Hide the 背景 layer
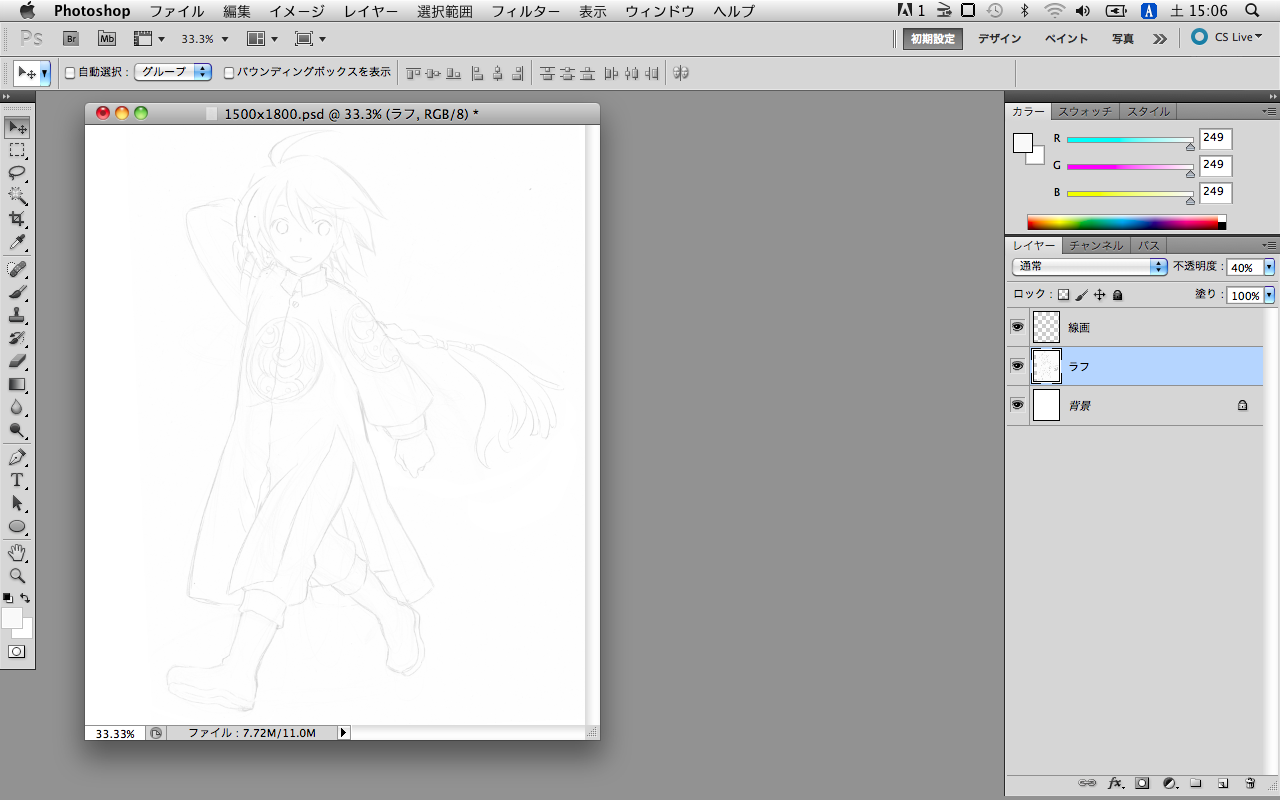The image size is (1280, 800). pyautogui.click(x=1017, y=405)
